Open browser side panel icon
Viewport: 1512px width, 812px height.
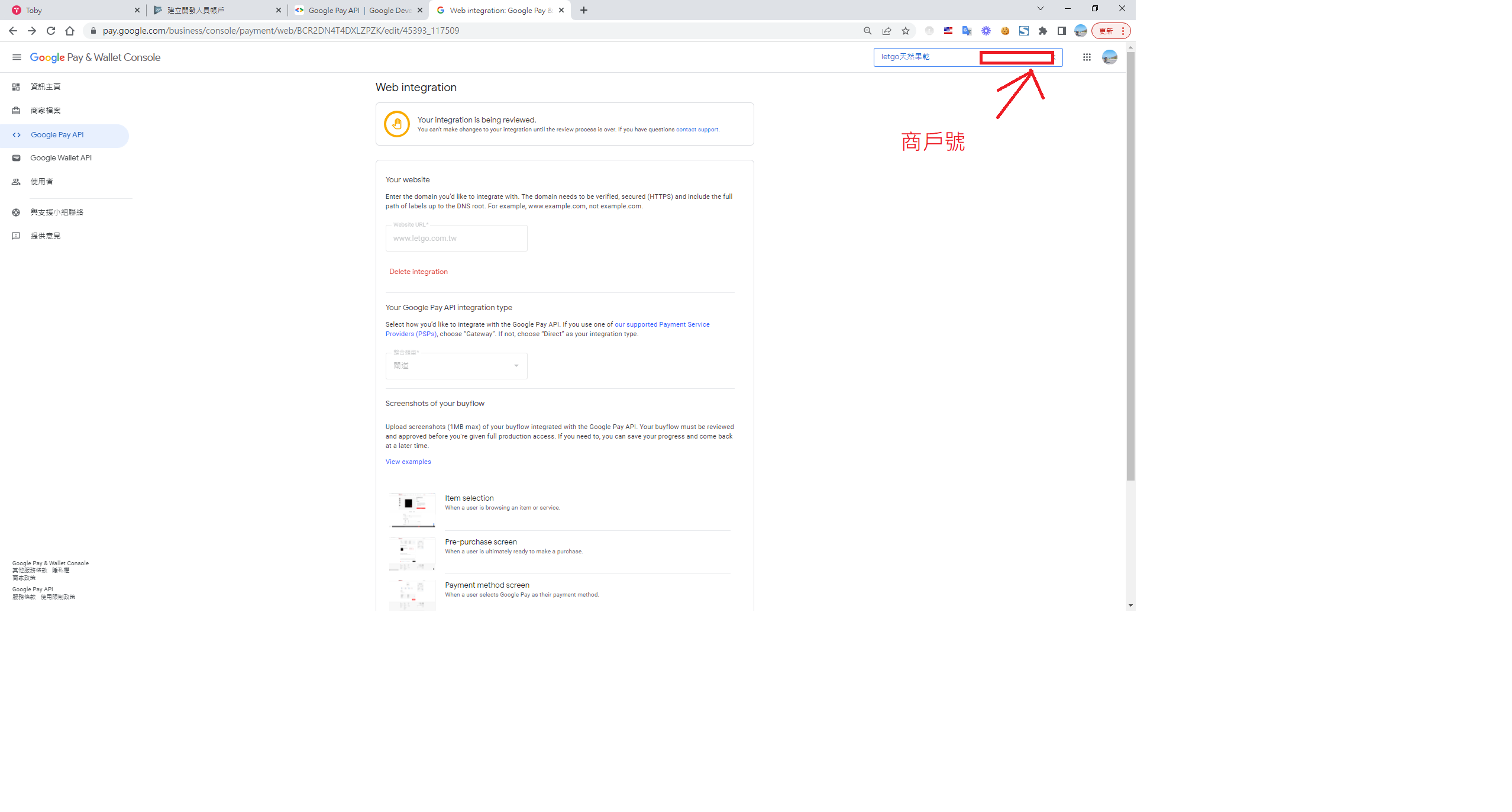pyautogui.click(x=1062, y=31)
